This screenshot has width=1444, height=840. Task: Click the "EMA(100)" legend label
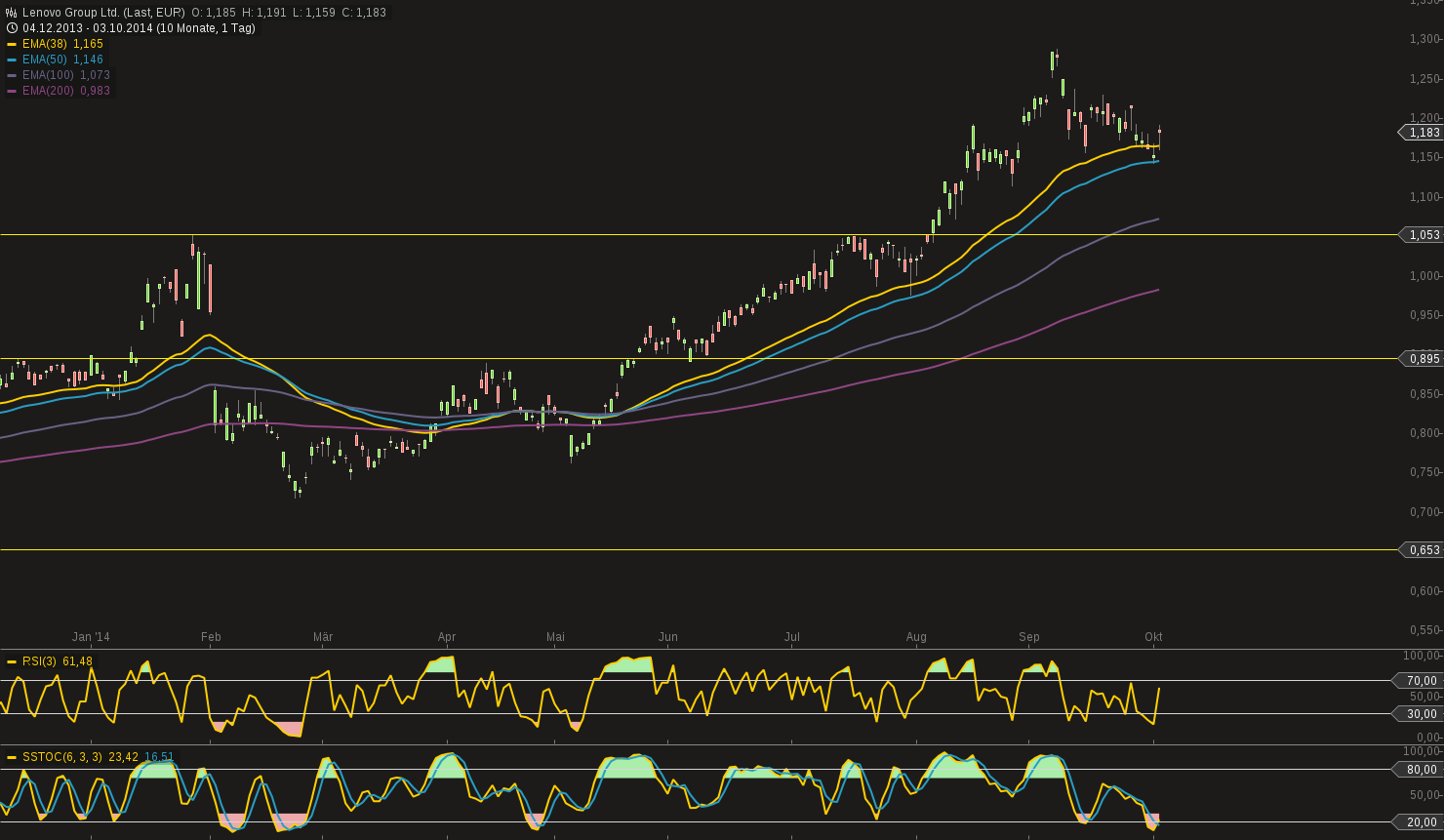click(49, 75)
